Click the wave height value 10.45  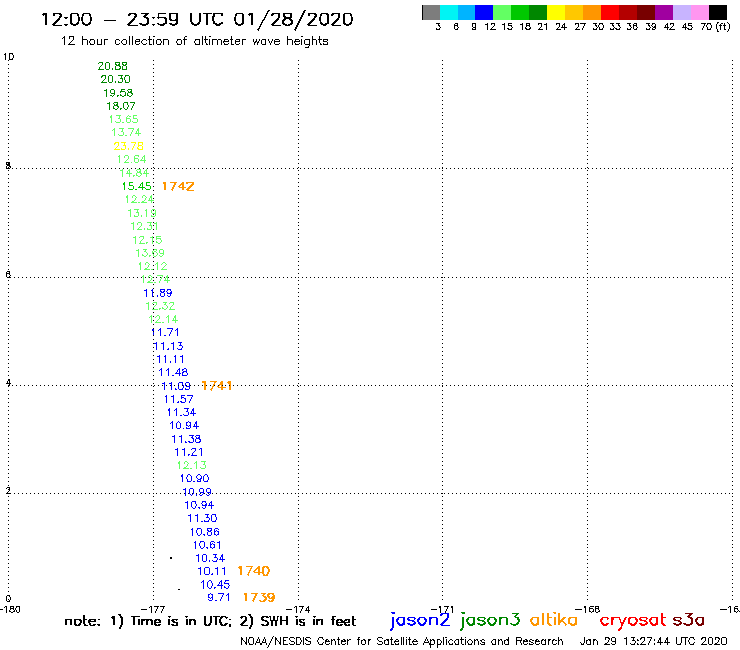click(x=215, y=585)
